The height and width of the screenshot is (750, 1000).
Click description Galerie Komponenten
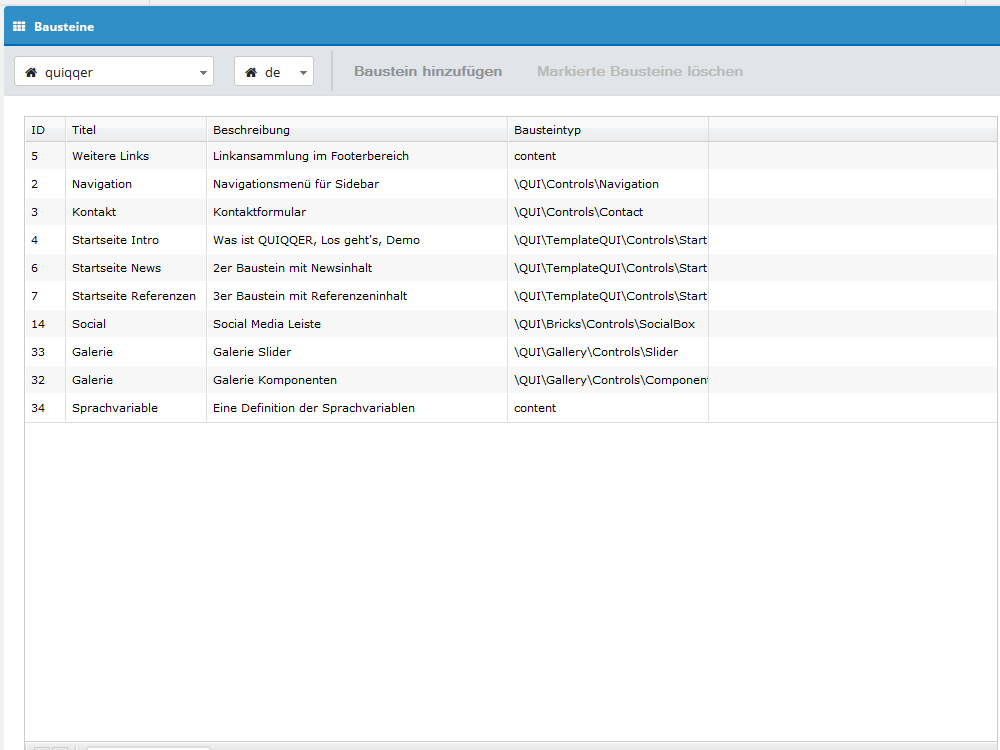pos(275,380)
